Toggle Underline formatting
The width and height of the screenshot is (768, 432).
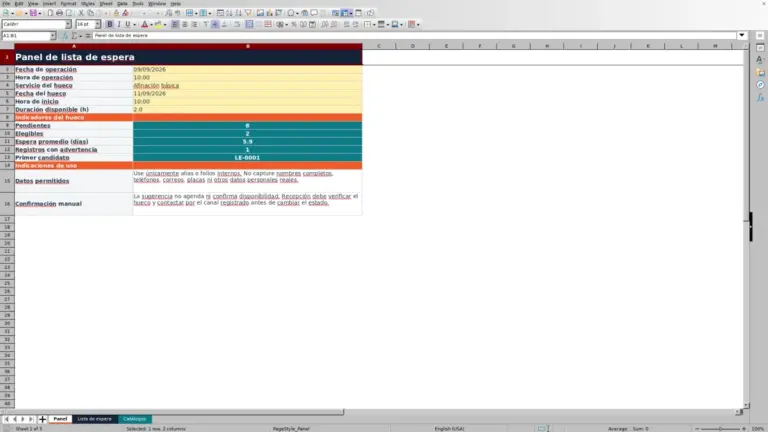(128, 24)
